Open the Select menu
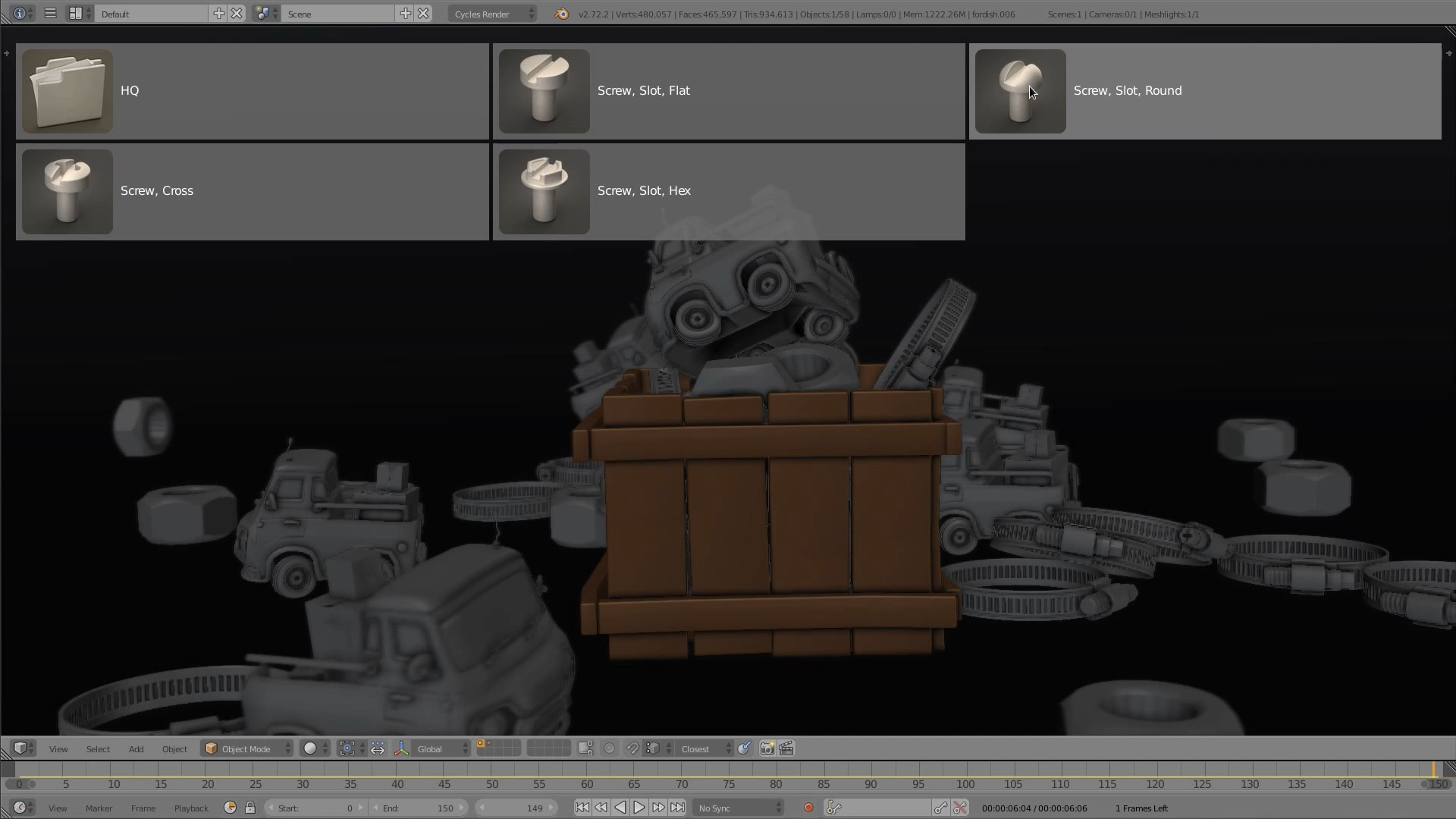This screenshot has height=819, width=1456. pyautogui.click(x=98, y=748)
